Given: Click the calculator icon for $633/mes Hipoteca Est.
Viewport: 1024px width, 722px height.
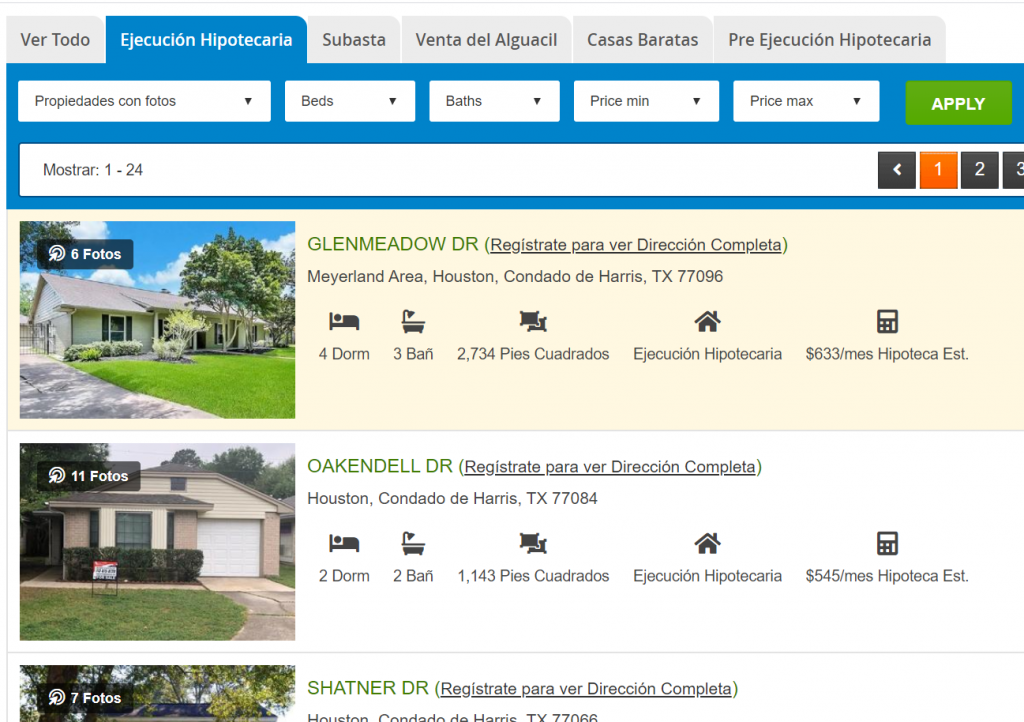Looking at the screenshot, I should [886, 320].
